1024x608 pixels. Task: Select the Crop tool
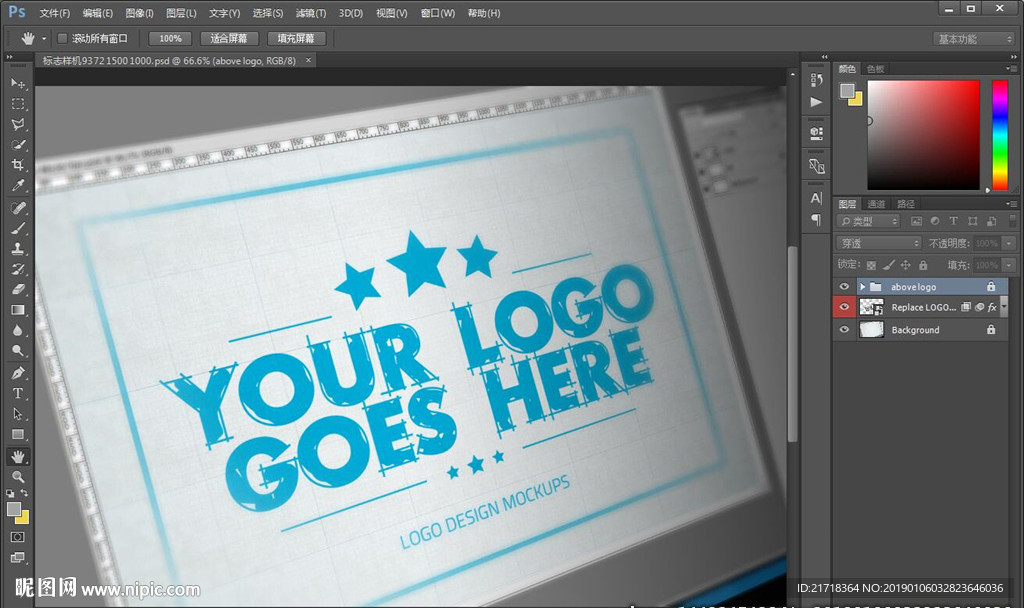coord(18,165)
